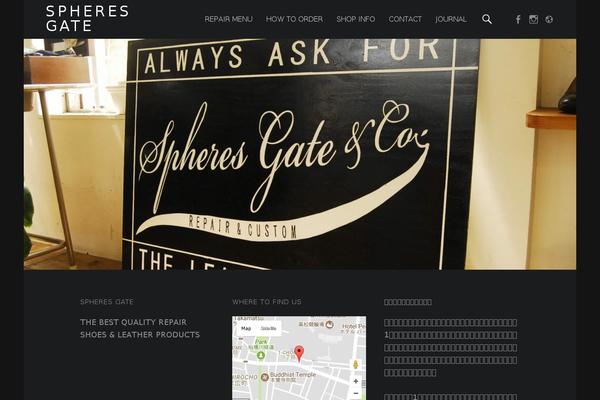This screenshot has width=600, height=400.
Task: Click SHOES & LEATHER PRODUCTS text
Action: [140, 335]
